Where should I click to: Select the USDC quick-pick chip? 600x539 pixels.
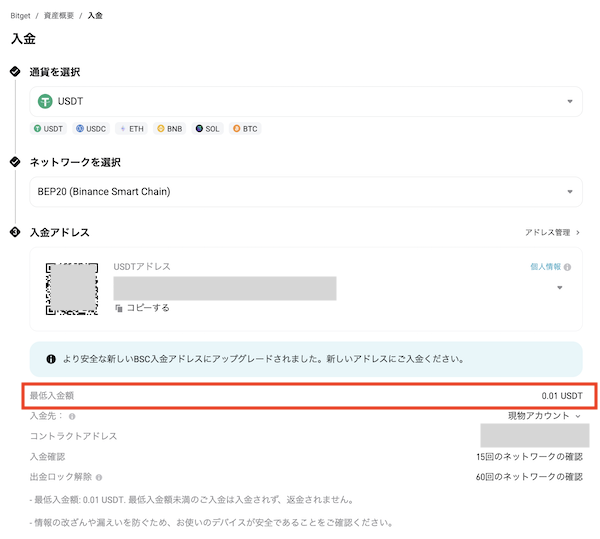coord(91,129)
